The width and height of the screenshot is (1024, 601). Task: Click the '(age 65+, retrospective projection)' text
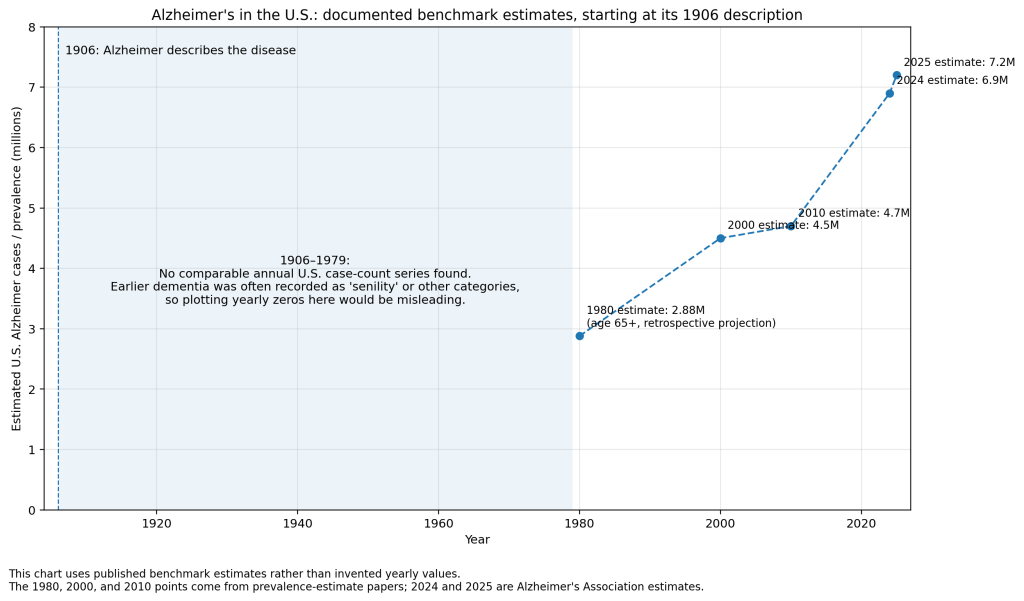coord(680,323)
